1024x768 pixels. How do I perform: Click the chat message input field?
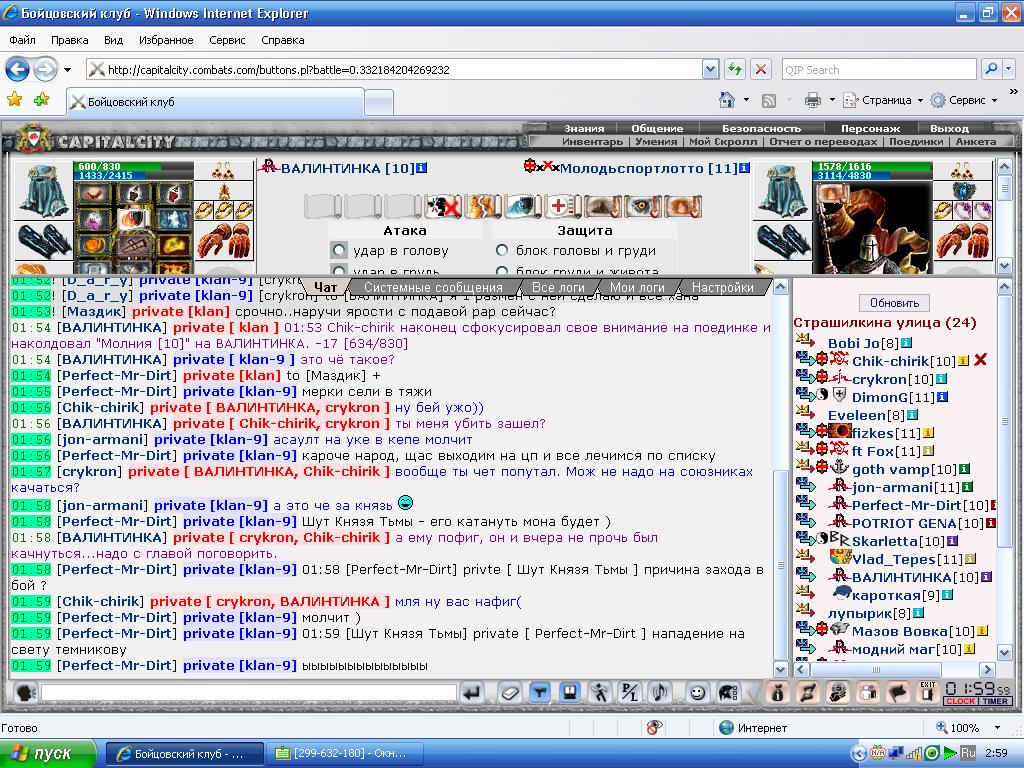click(x=248, y=692)
